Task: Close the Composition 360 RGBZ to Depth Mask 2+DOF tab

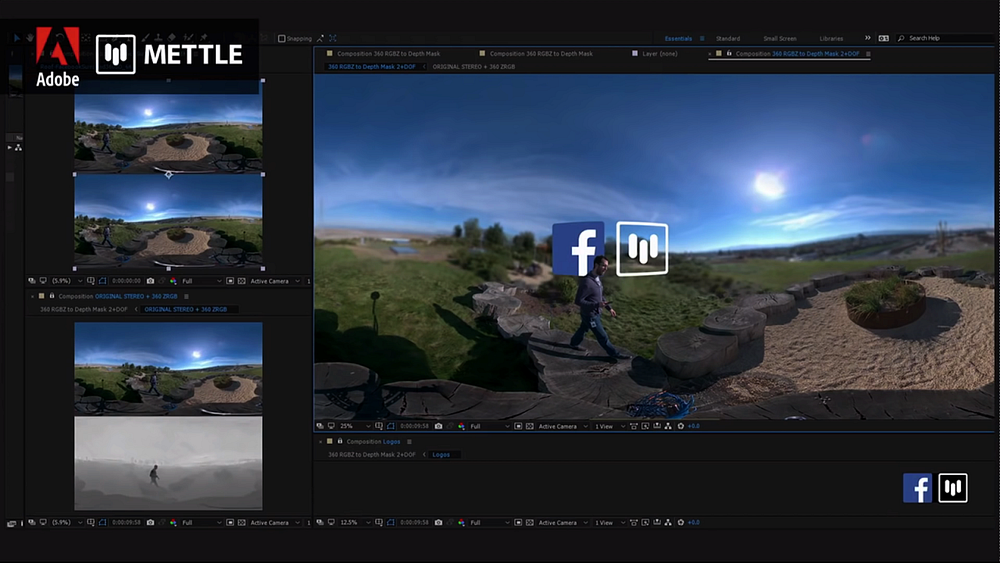Action: tap(710, 54)
